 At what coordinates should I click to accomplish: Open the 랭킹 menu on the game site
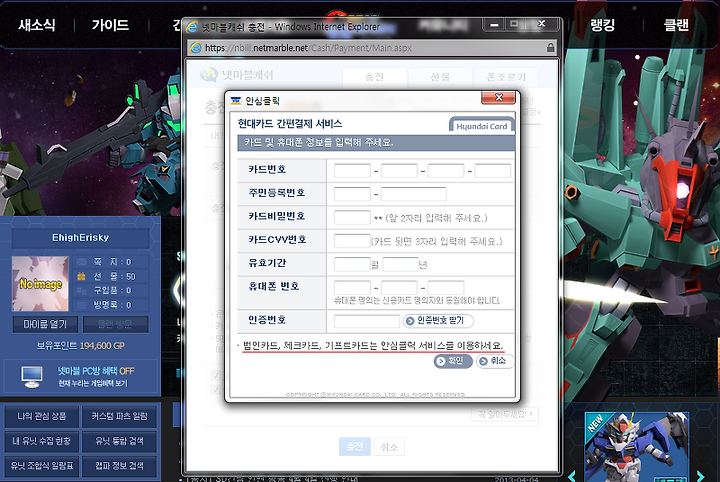click(602, 25)
